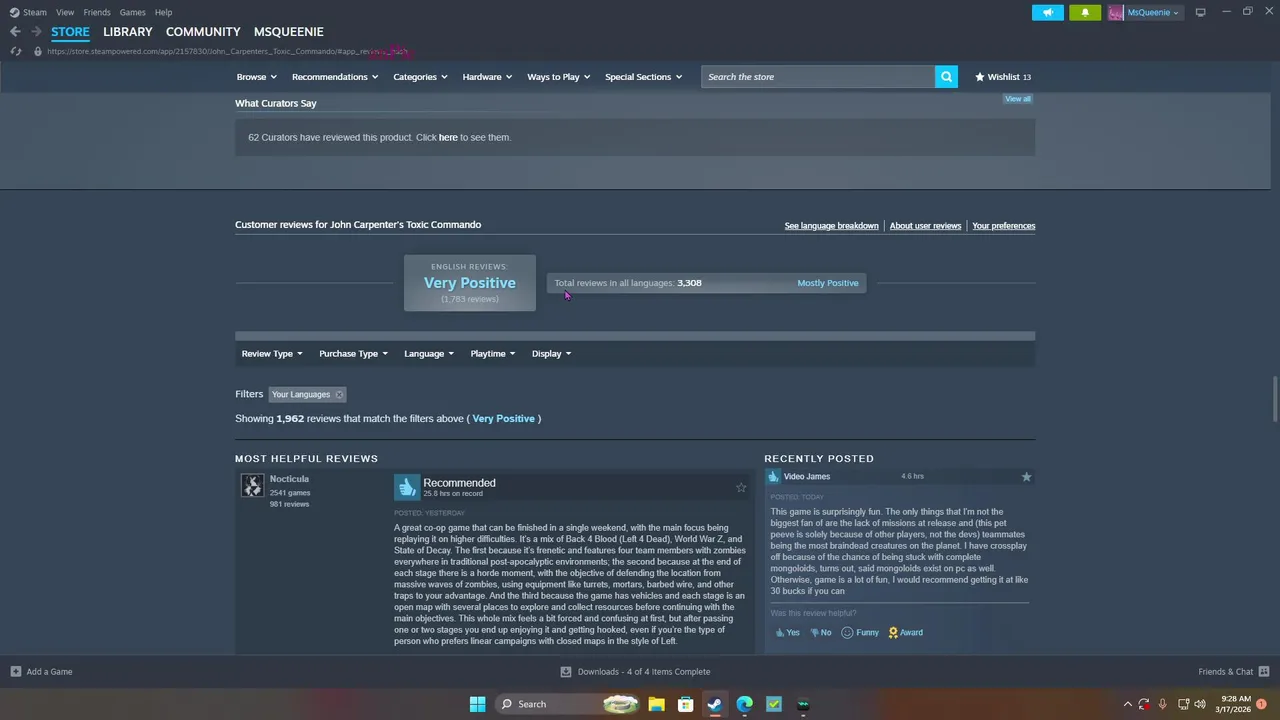Click the Steam store search magnifier button

(946, 77)
